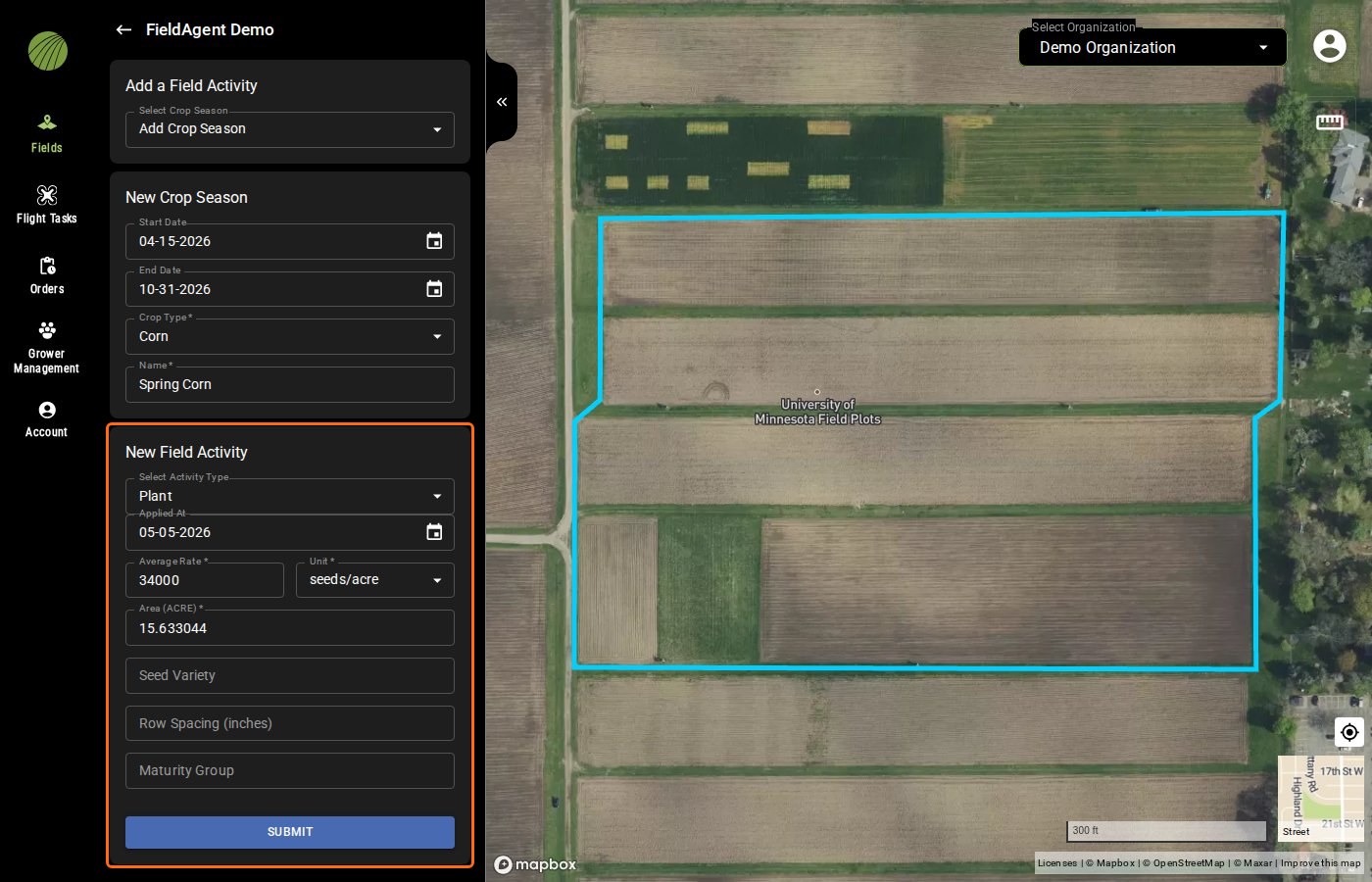Open the Crop Type dropdown showing Corn
1372x882 pixels.
click(290, 336)
